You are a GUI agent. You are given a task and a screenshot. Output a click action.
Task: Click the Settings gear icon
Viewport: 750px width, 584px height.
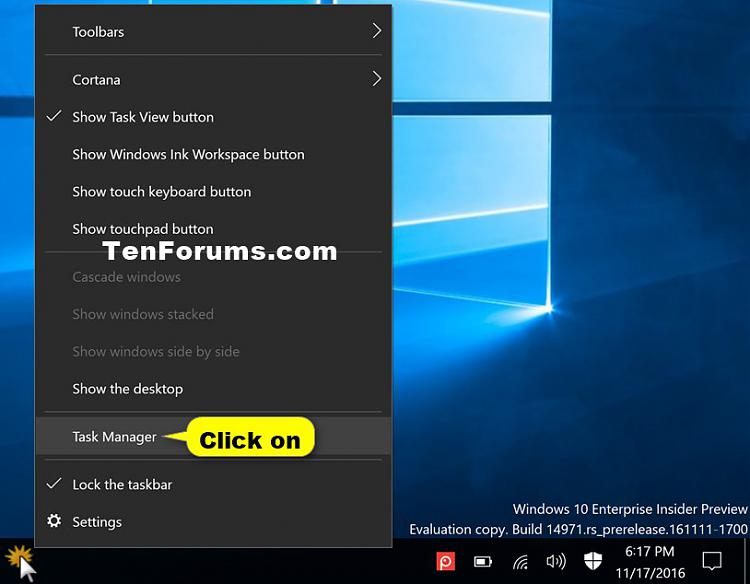point(54,521)
